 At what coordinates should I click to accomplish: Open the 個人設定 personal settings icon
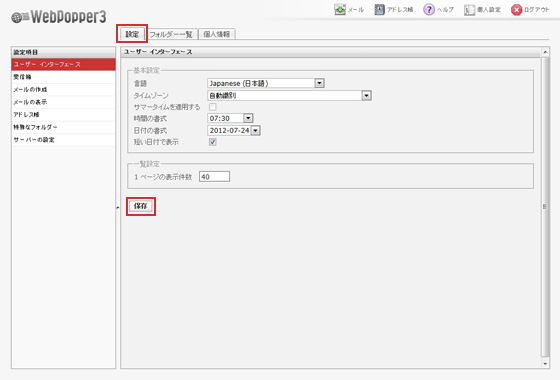pos(469,10)
